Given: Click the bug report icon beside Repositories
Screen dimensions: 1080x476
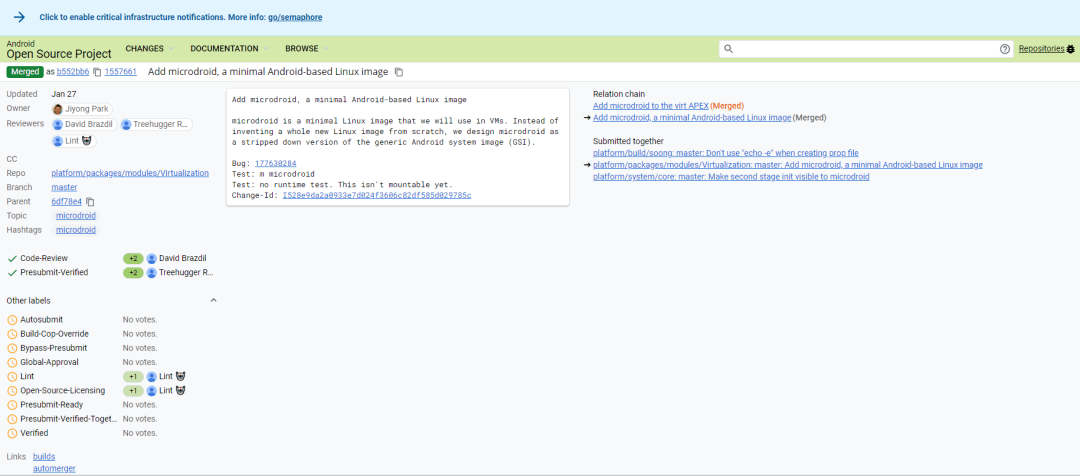Looking at the screenshot, I should click(x=1070, y=49).
